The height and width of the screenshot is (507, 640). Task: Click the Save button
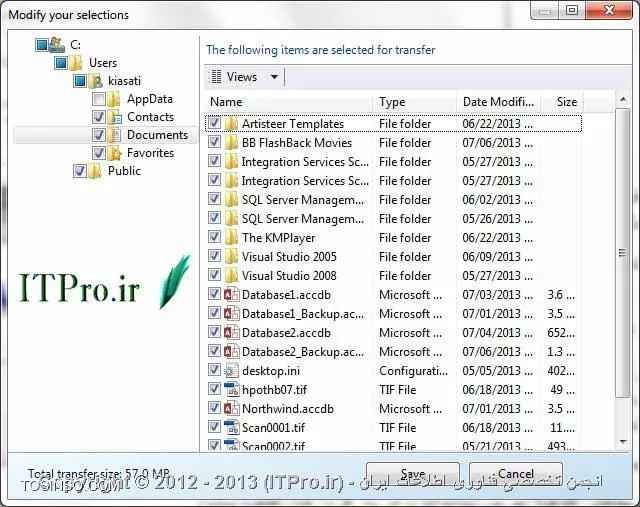[413, 474]
